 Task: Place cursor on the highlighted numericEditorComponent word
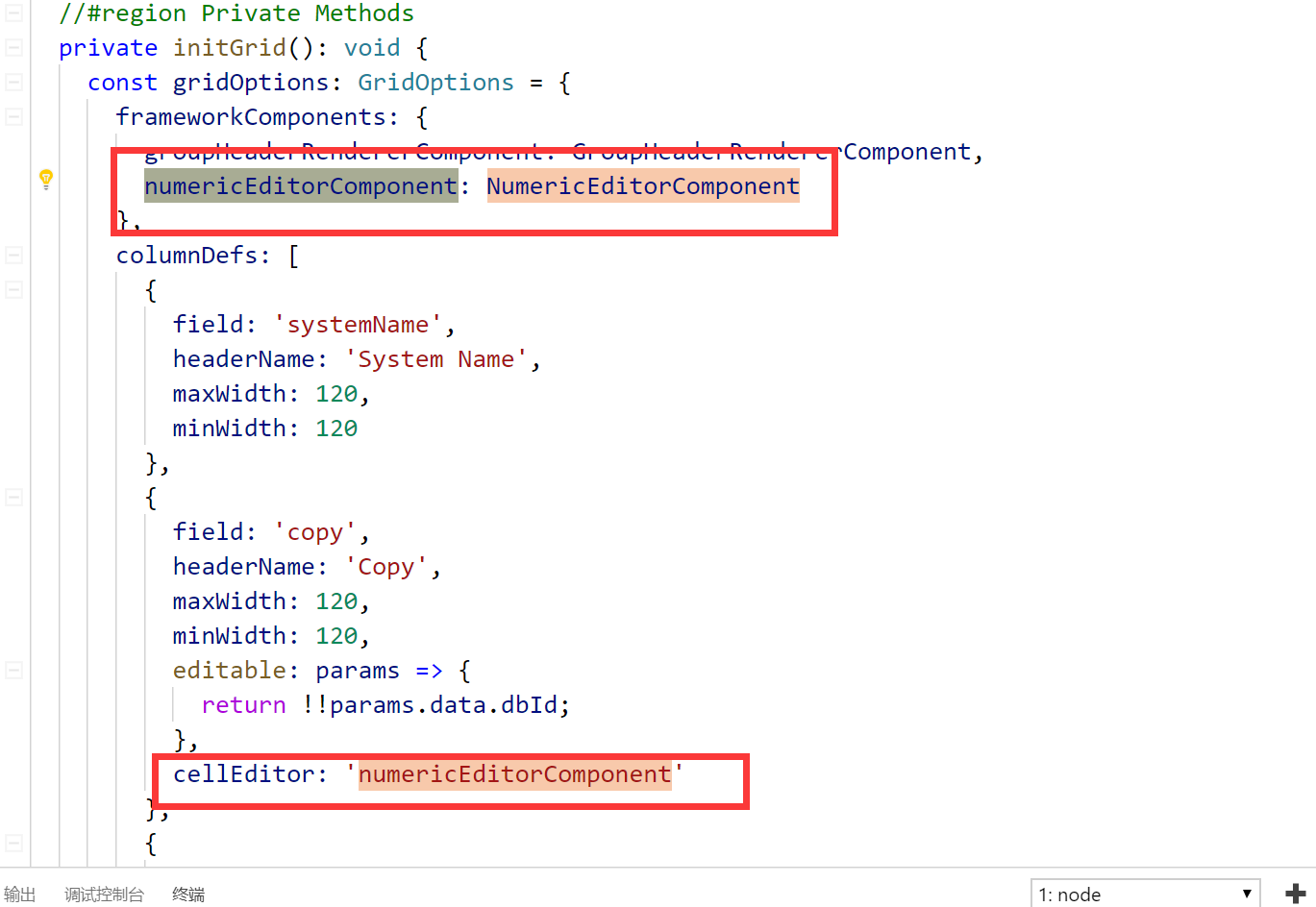[x=300, y=185]
